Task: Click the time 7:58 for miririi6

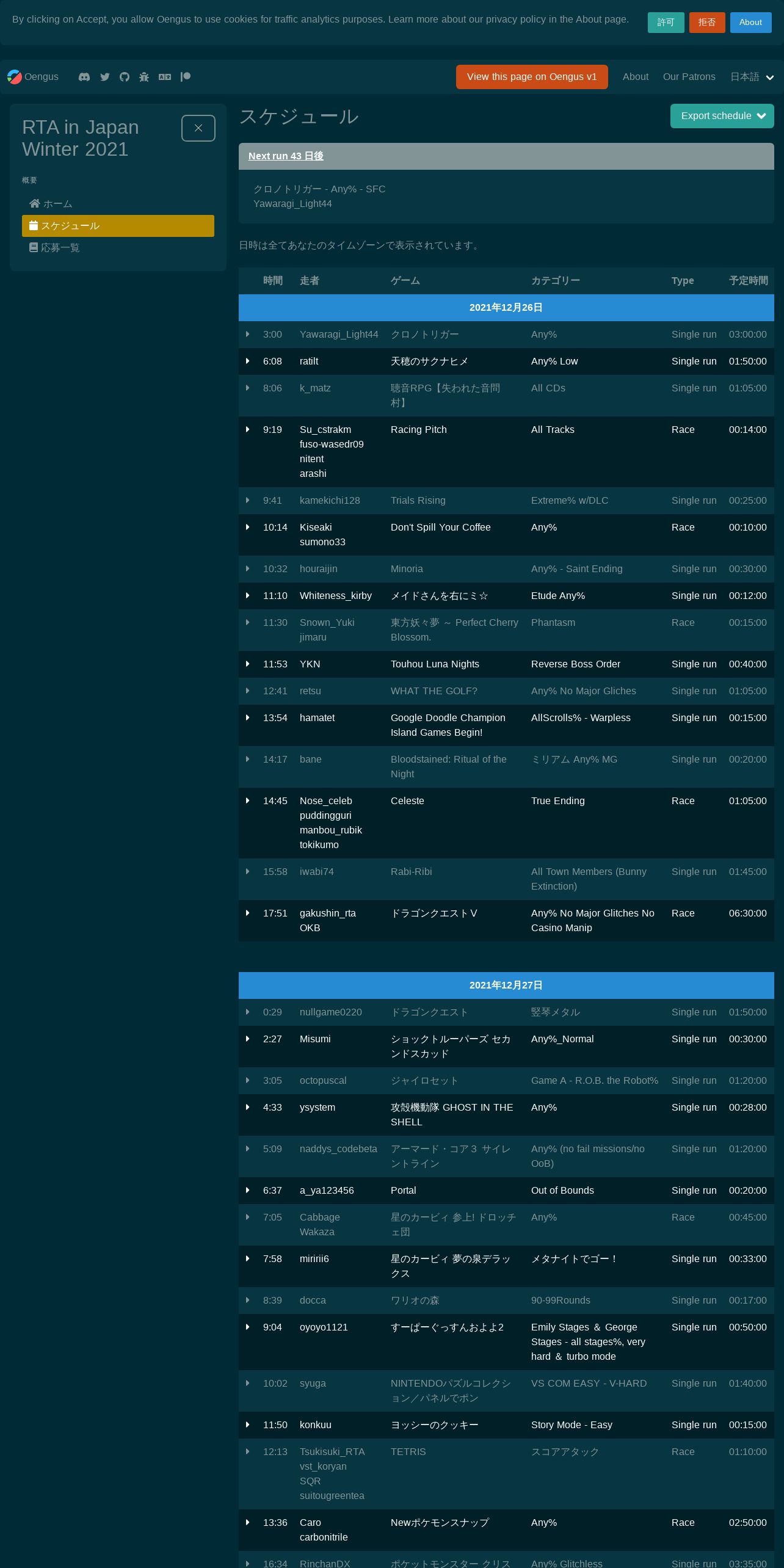Action: click(x=272, y=1259)
